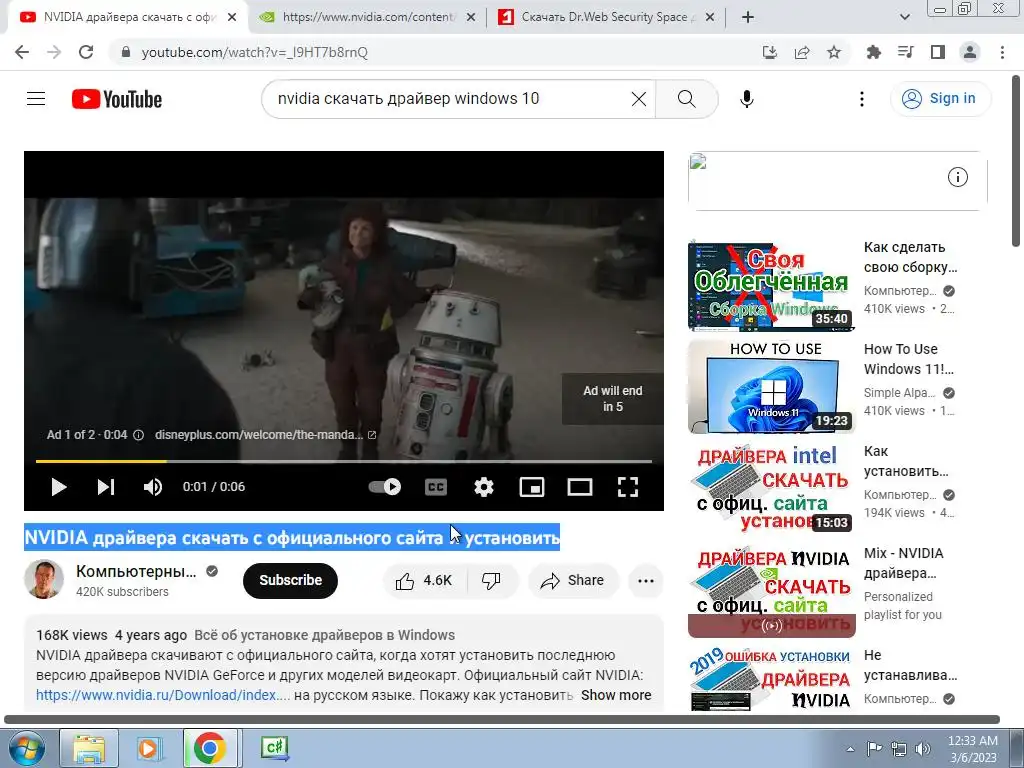Click the Subscribe button

(x=291, y=580)
